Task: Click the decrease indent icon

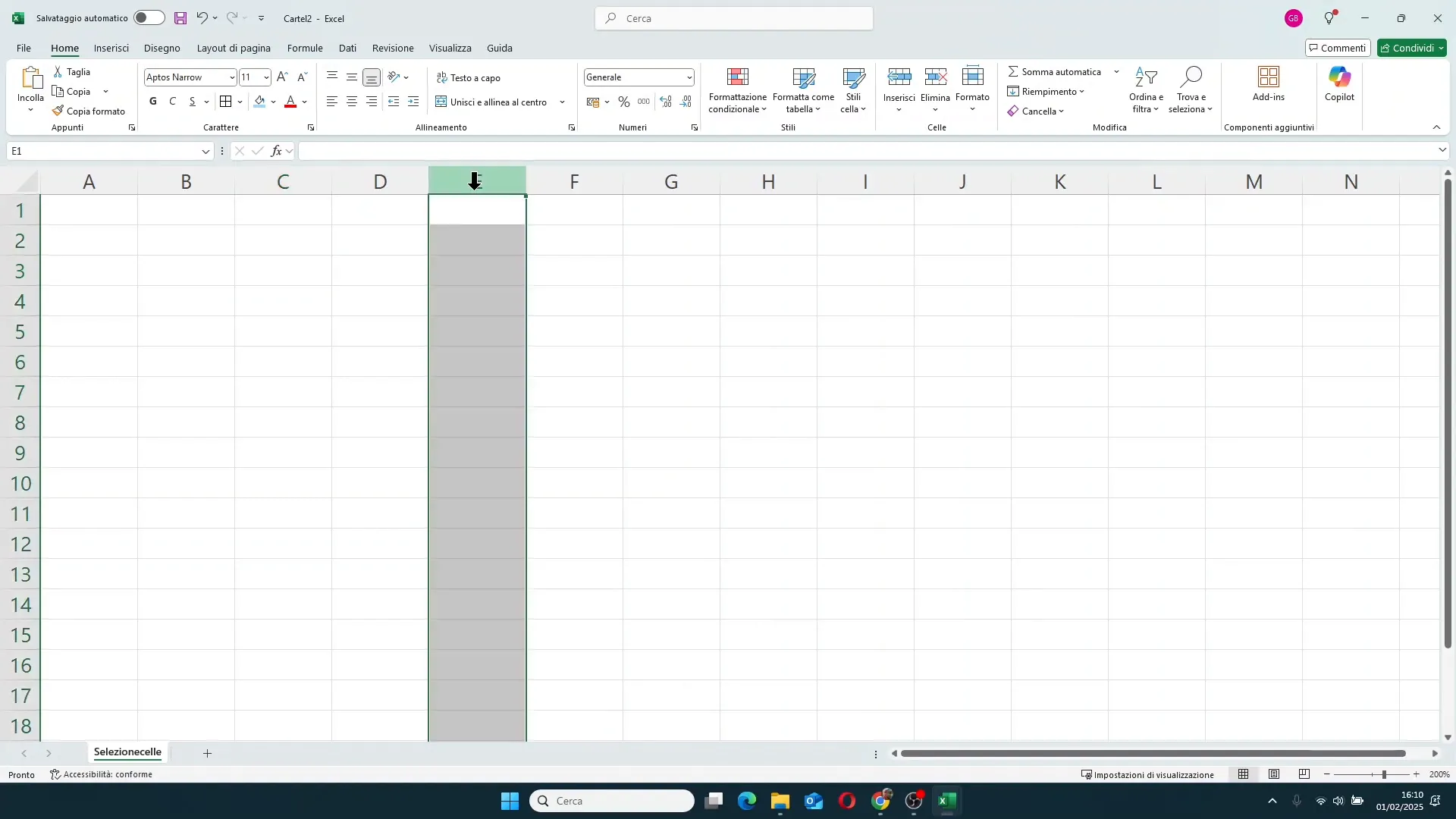Action: 394,102
